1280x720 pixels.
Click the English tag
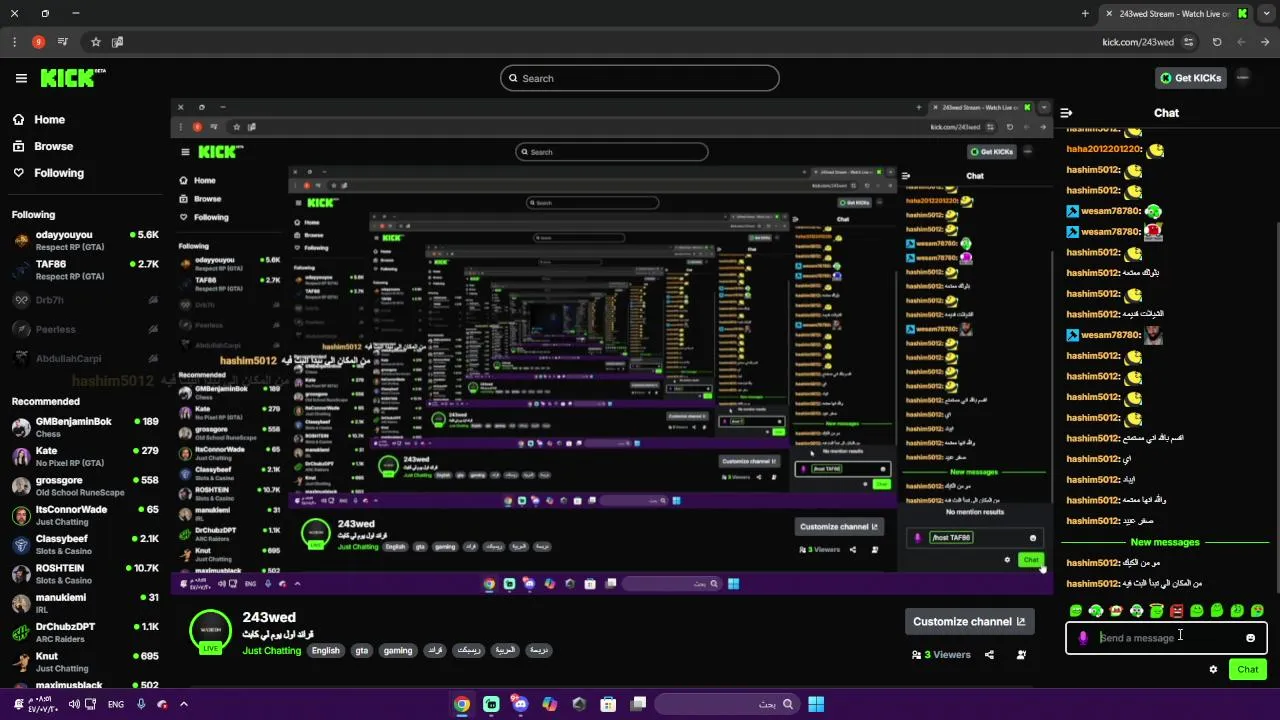point(326,651)
